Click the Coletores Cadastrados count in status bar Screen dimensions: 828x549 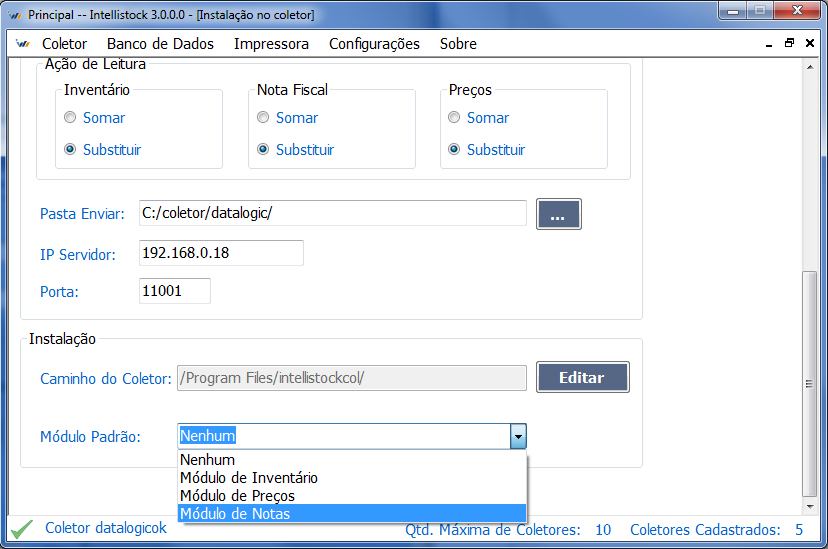799,529
